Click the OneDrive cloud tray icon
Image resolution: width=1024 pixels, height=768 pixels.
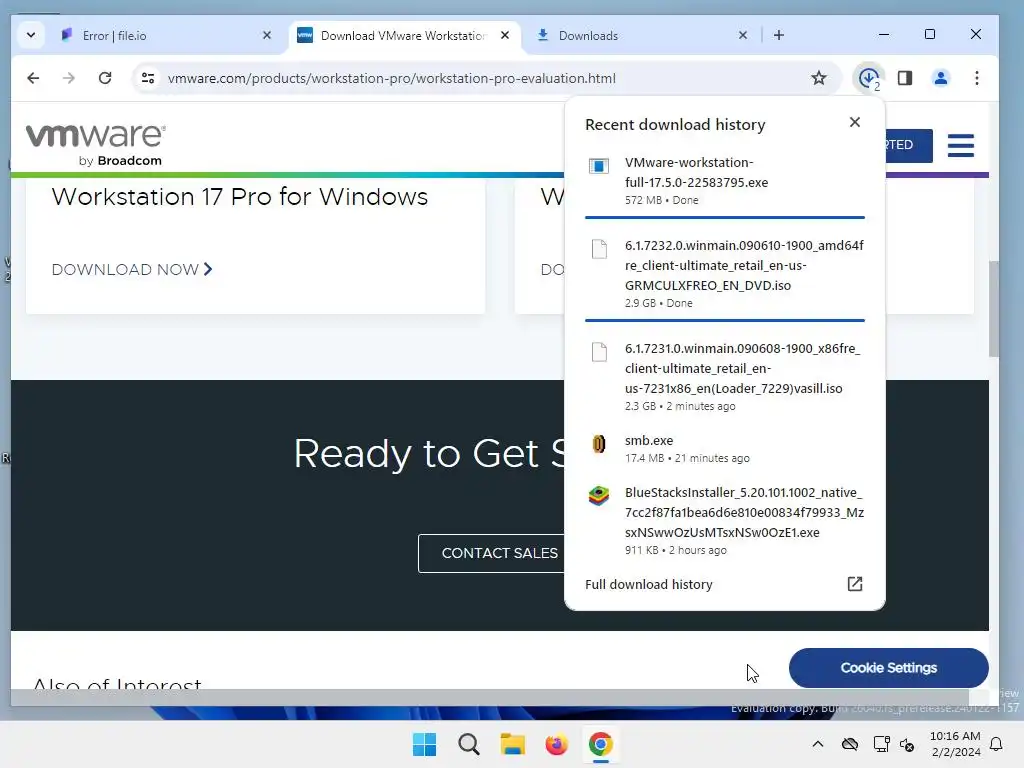pos(850,744)
